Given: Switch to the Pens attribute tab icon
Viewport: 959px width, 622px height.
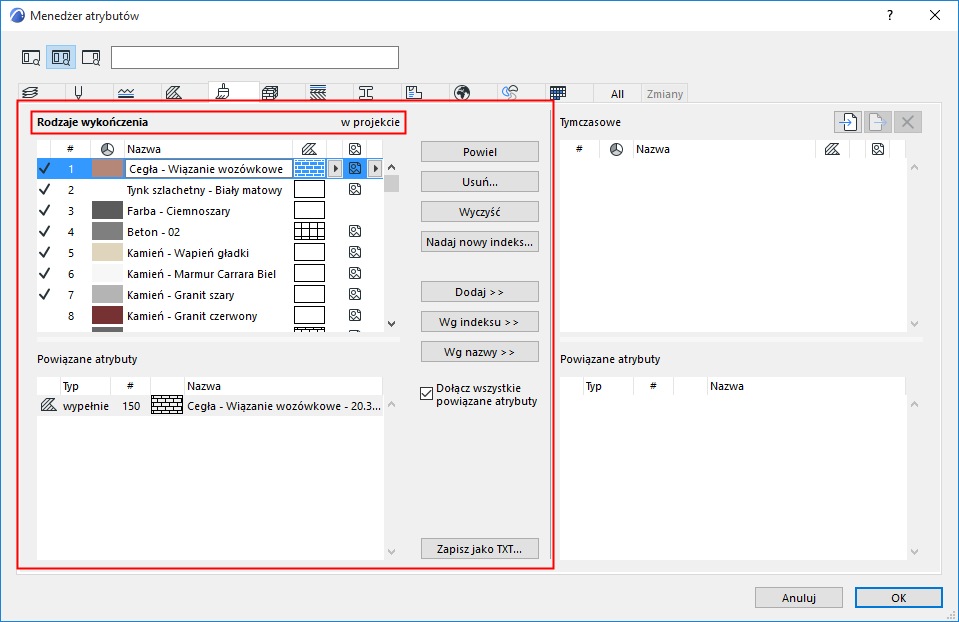Looking at the screenshot, I should tap(78, 92).
